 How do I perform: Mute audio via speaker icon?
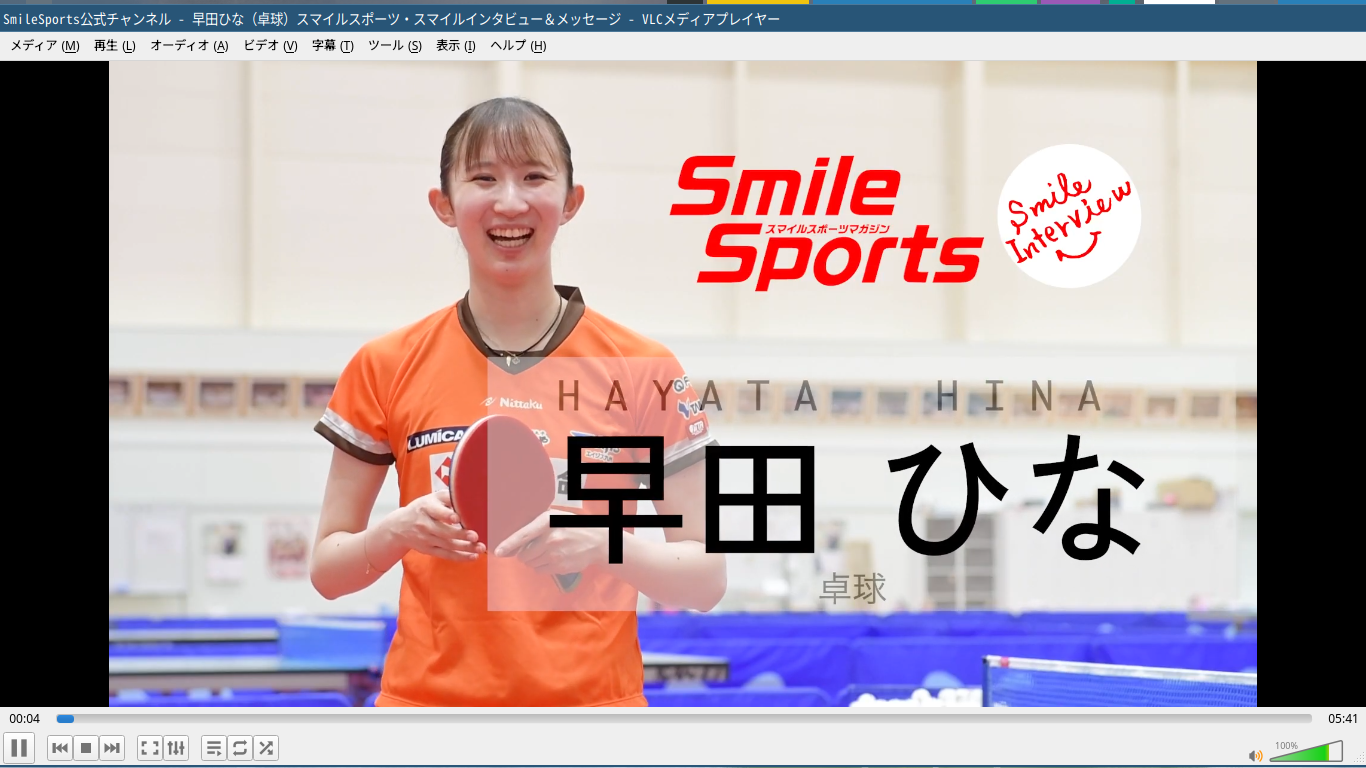pyautogui.click(x=1255, y=755)
